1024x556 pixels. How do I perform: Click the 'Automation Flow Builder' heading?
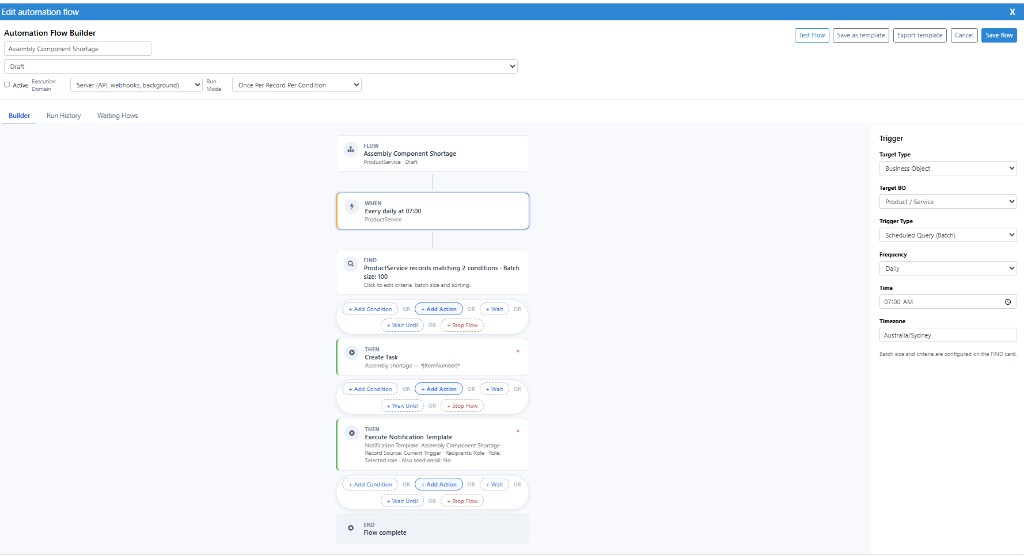[50, 33]
